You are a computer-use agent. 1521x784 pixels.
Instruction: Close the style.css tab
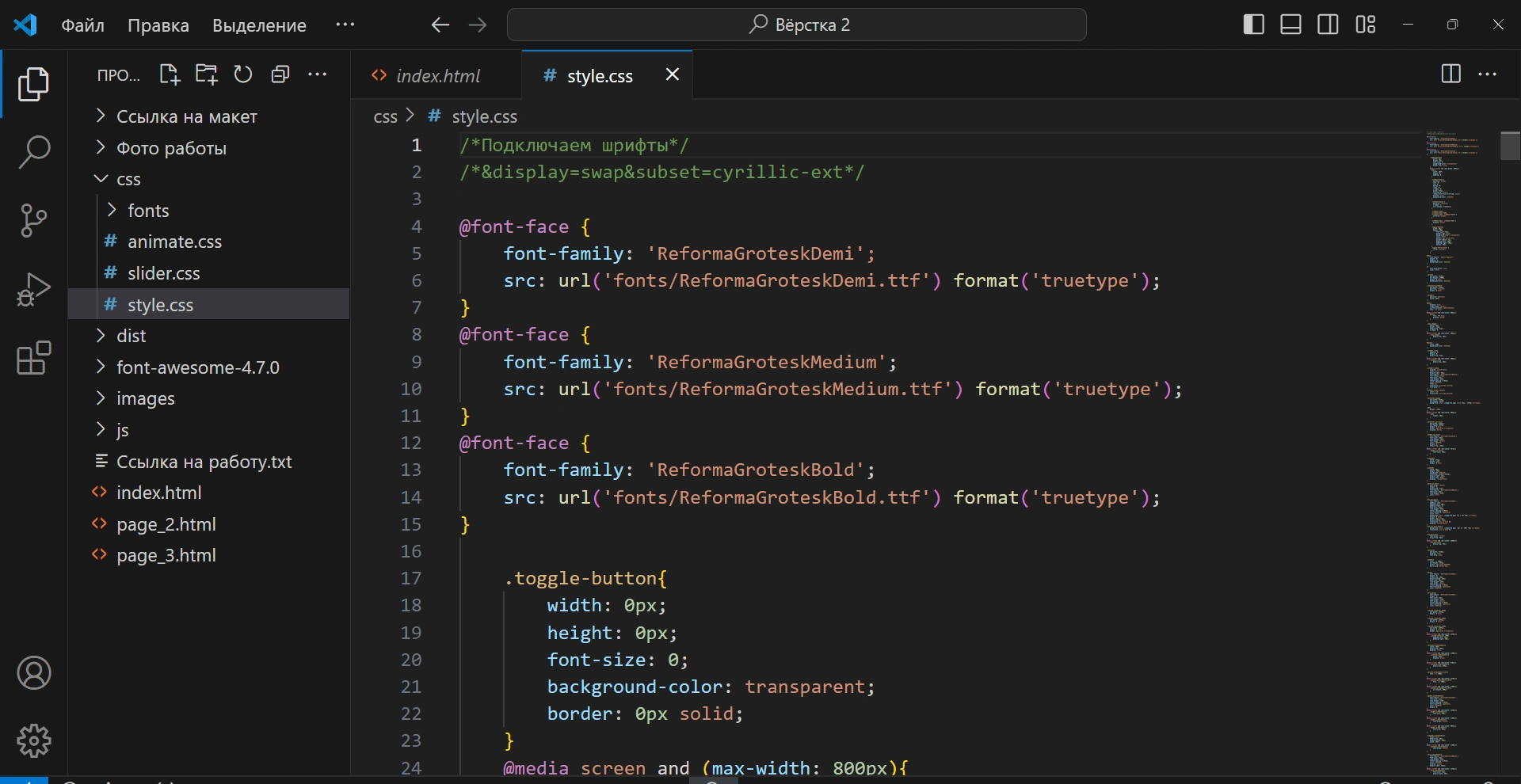[672, 74]
